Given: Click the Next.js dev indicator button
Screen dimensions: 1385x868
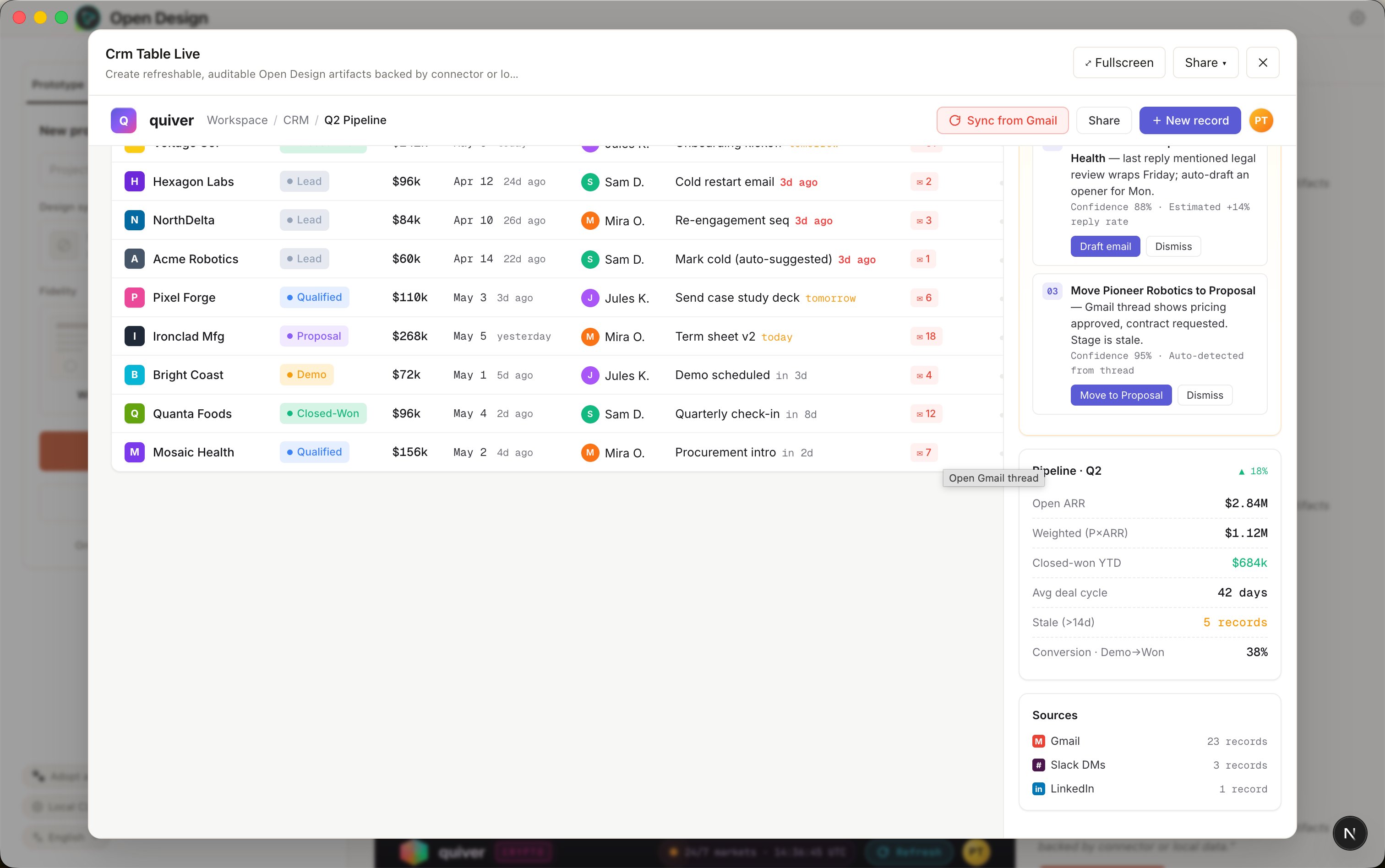Looking at the screenshot, I should [1349, 833].
